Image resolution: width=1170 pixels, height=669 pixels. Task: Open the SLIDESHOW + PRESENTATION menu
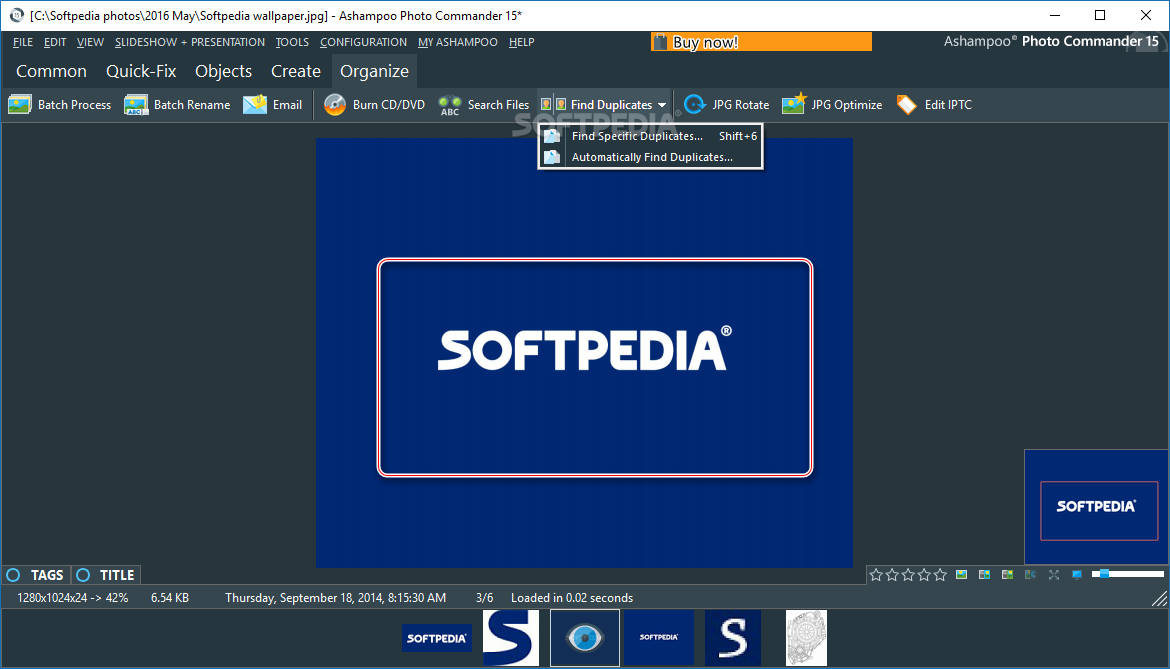click(190, 42)
